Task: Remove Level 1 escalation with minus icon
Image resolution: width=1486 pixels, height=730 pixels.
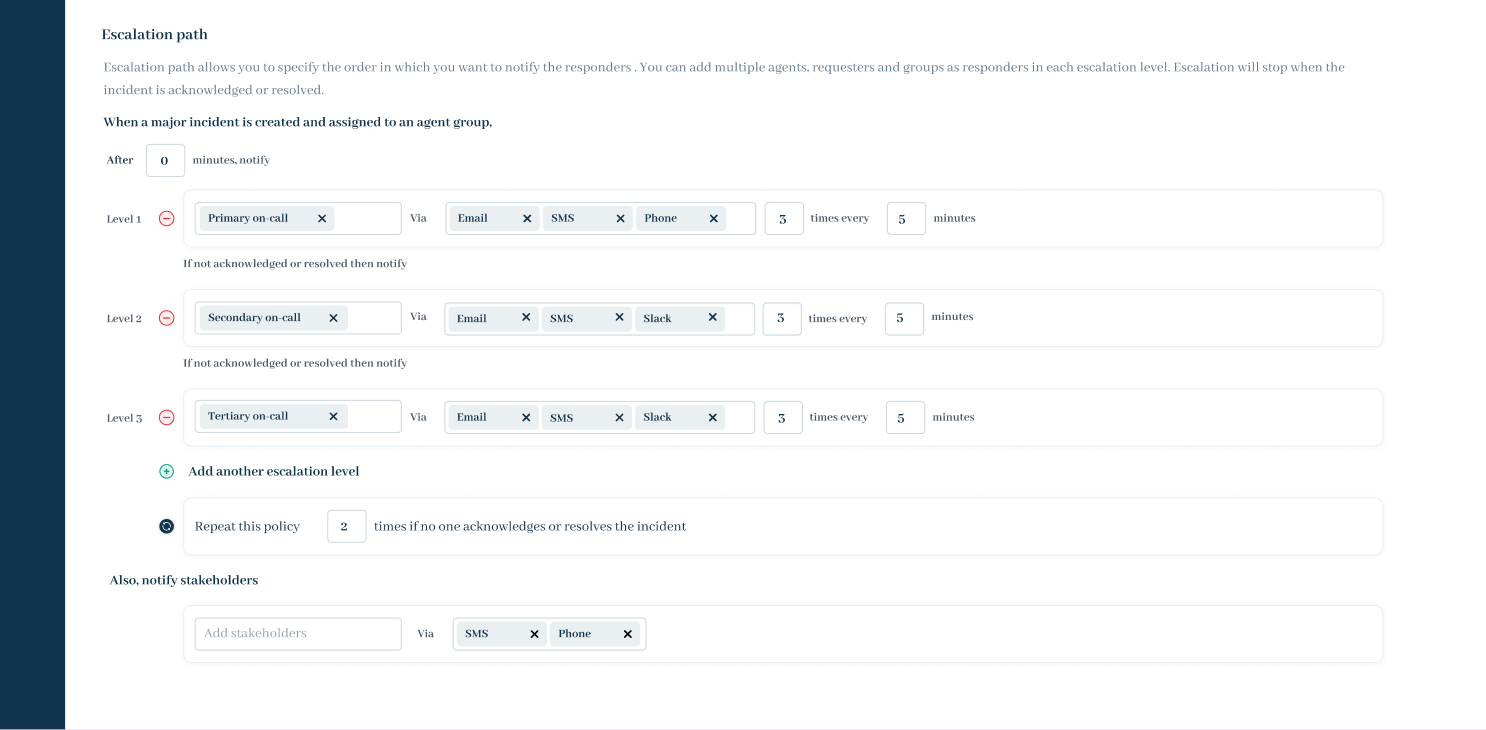Action: [167, 219]
